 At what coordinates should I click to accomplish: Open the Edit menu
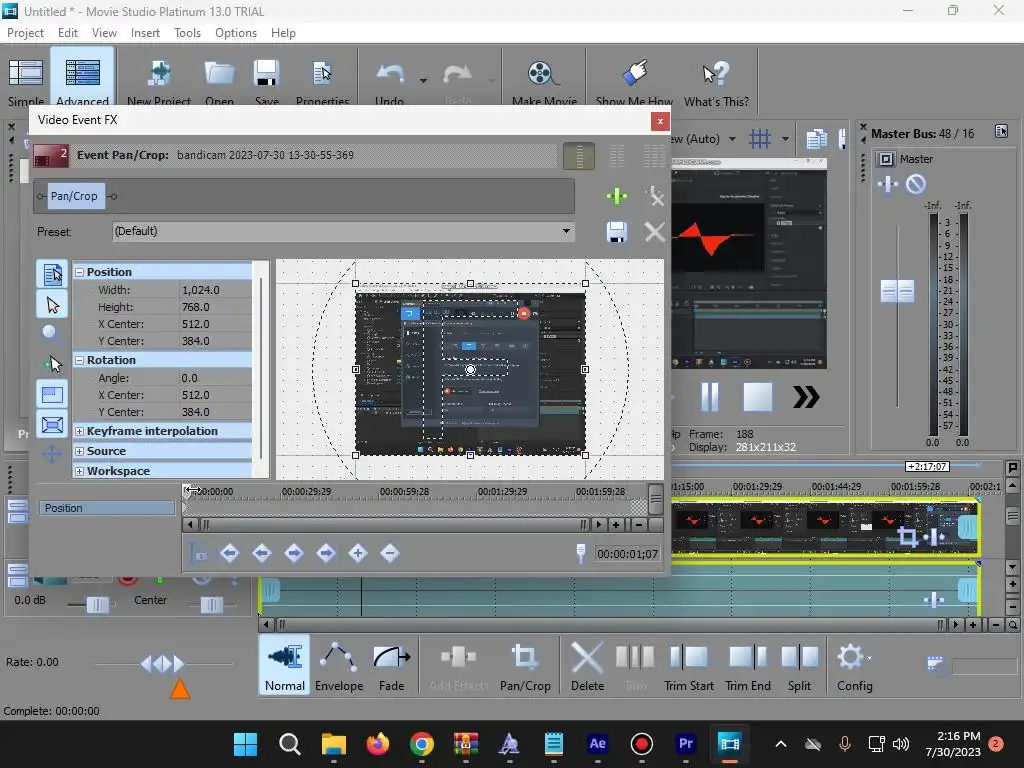pos(67,33)
